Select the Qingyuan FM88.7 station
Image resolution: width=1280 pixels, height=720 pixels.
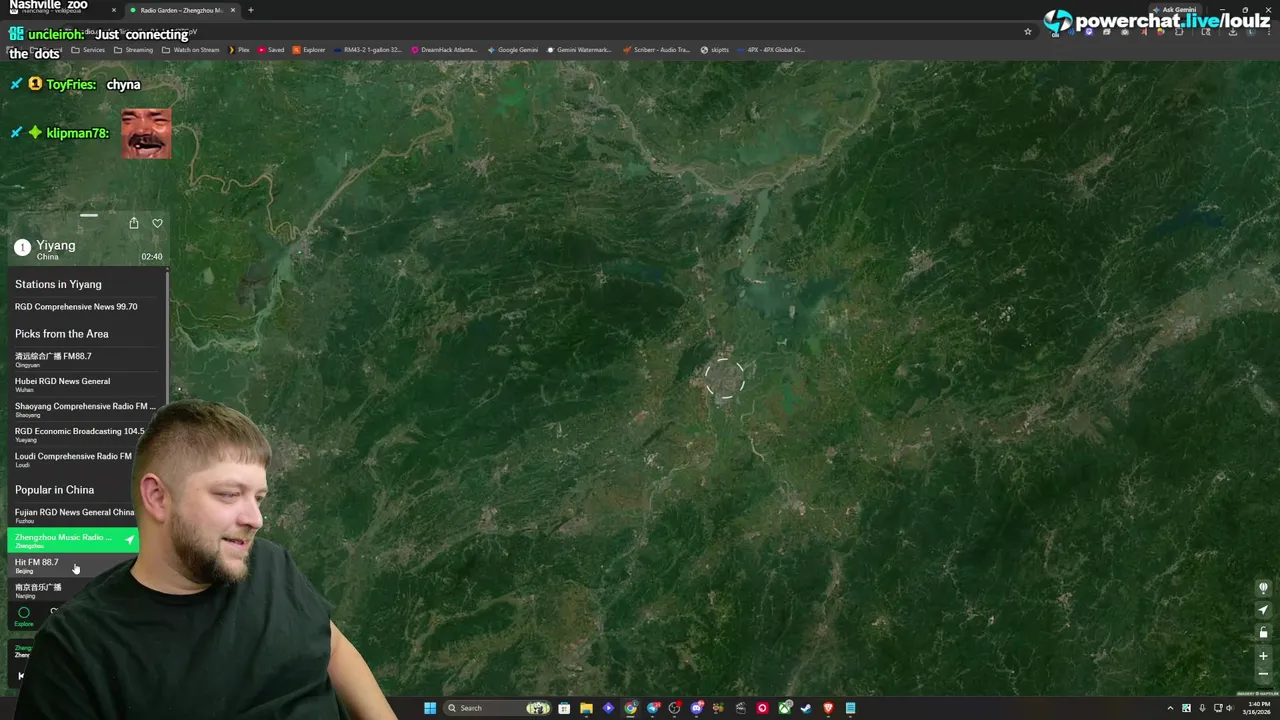(86, 360)
